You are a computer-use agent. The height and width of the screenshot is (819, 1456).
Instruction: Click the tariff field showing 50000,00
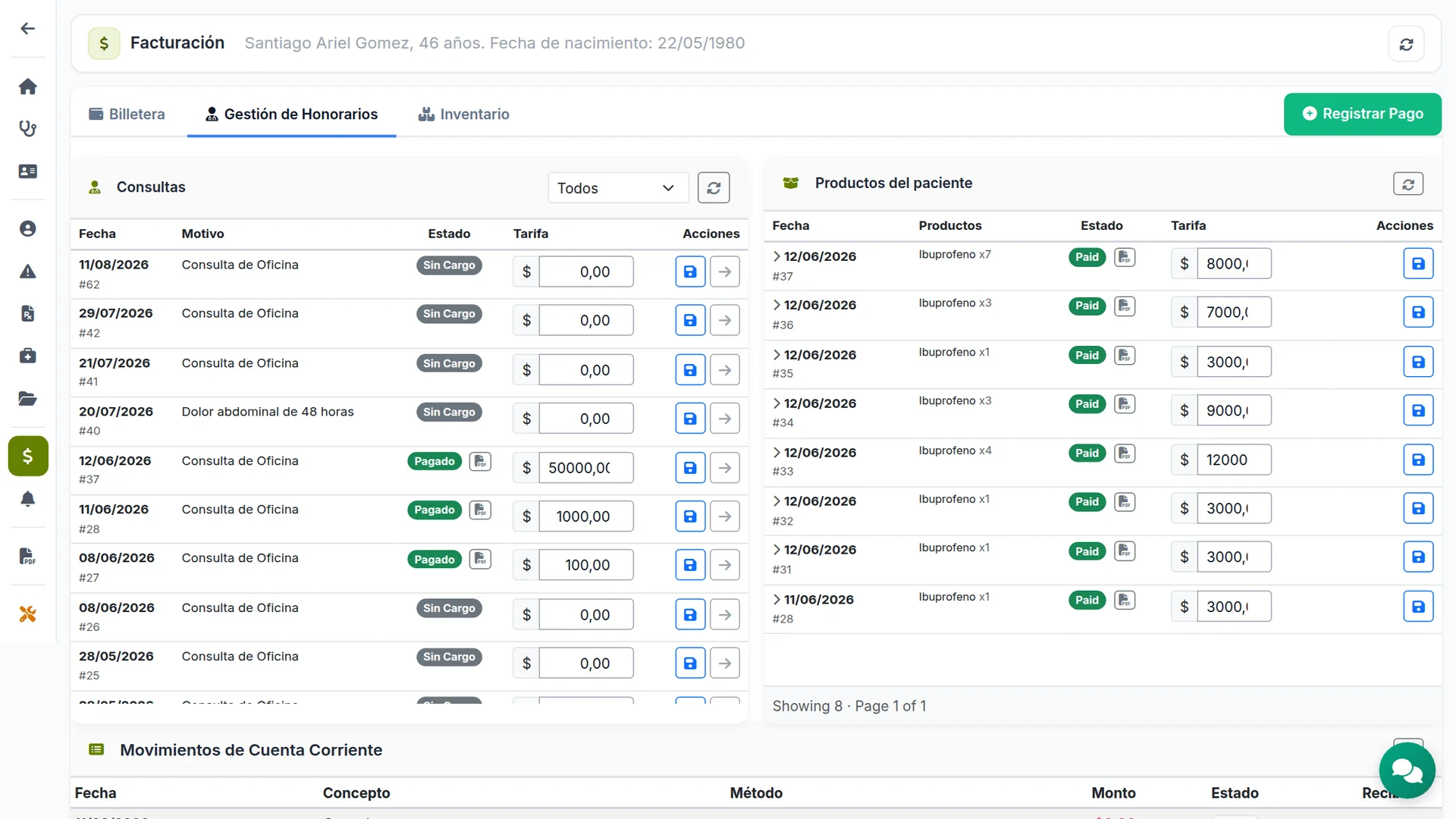(x=586, y=468)
